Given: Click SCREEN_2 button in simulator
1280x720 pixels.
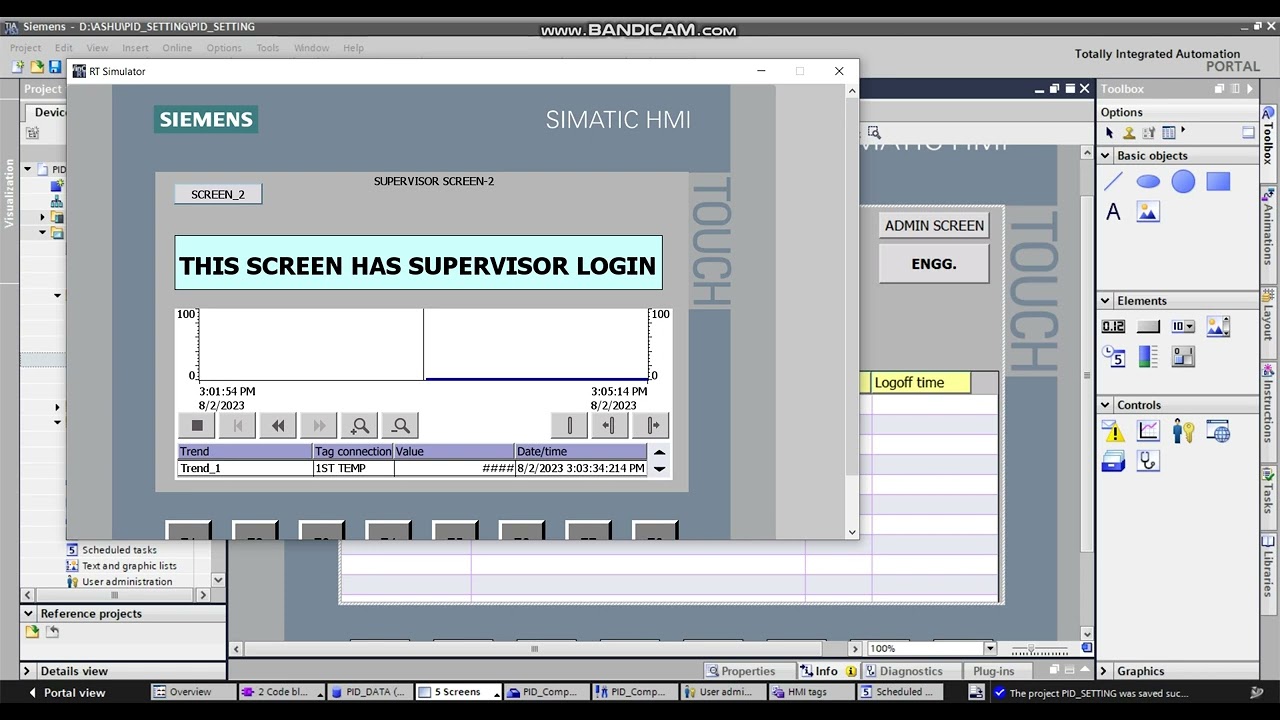Looking at the screenshot, I should click(218, 194).
